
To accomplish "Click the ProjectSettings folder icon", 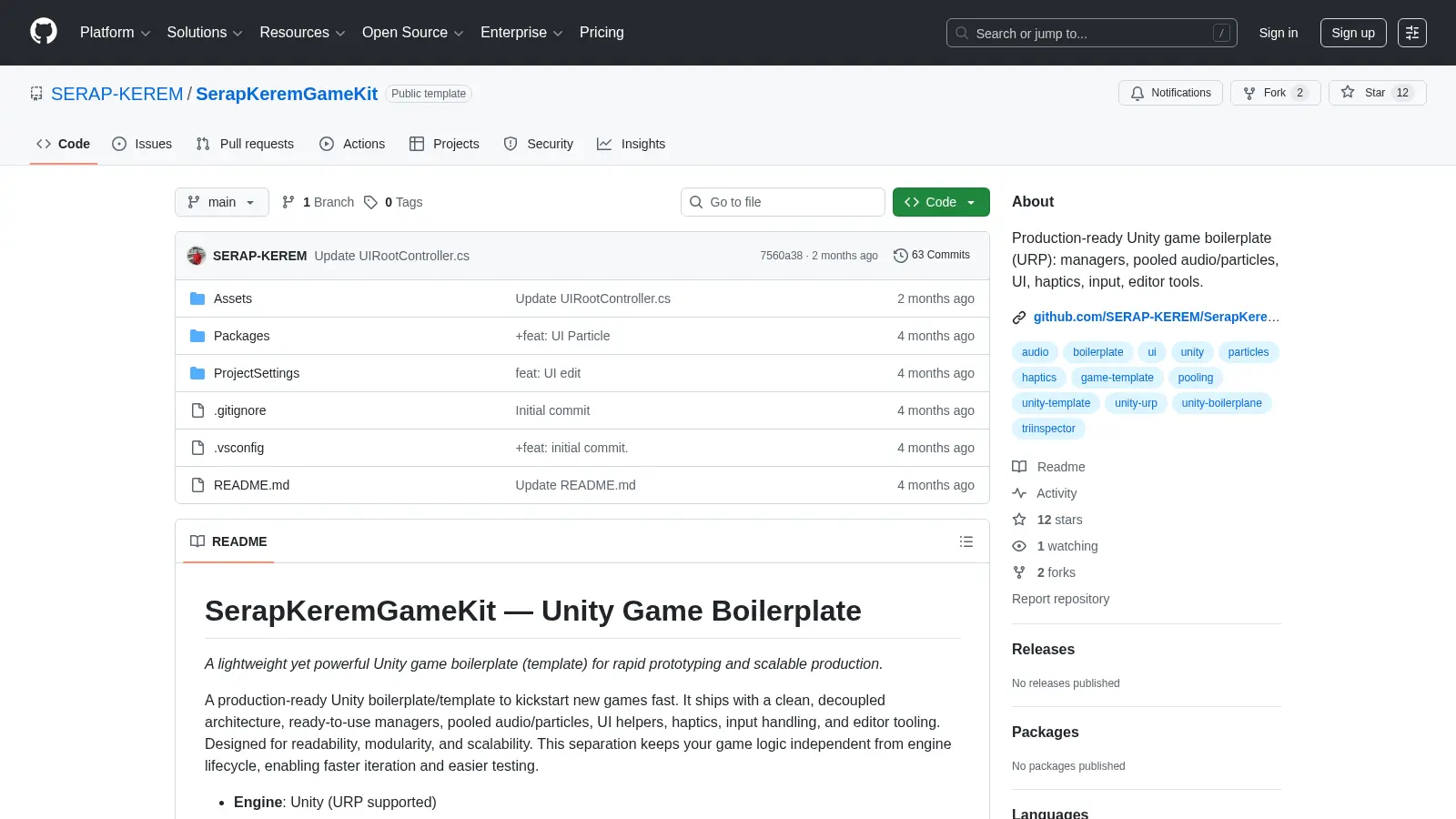I will click(197, 373).
